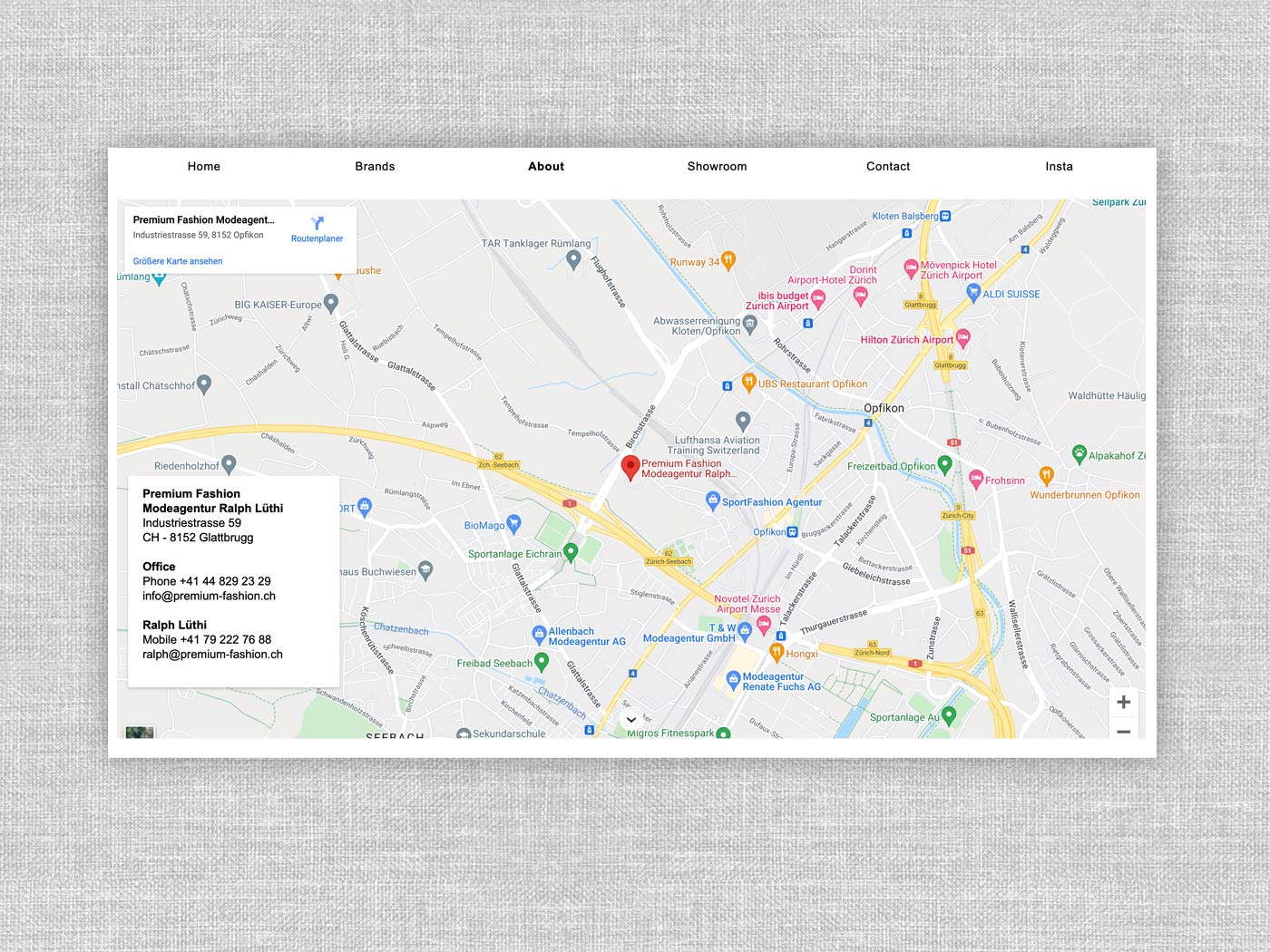Select the Sportanlage Eichrain green marker
This screenshot has height=952, width=1270.
click(x=571, y=551)
